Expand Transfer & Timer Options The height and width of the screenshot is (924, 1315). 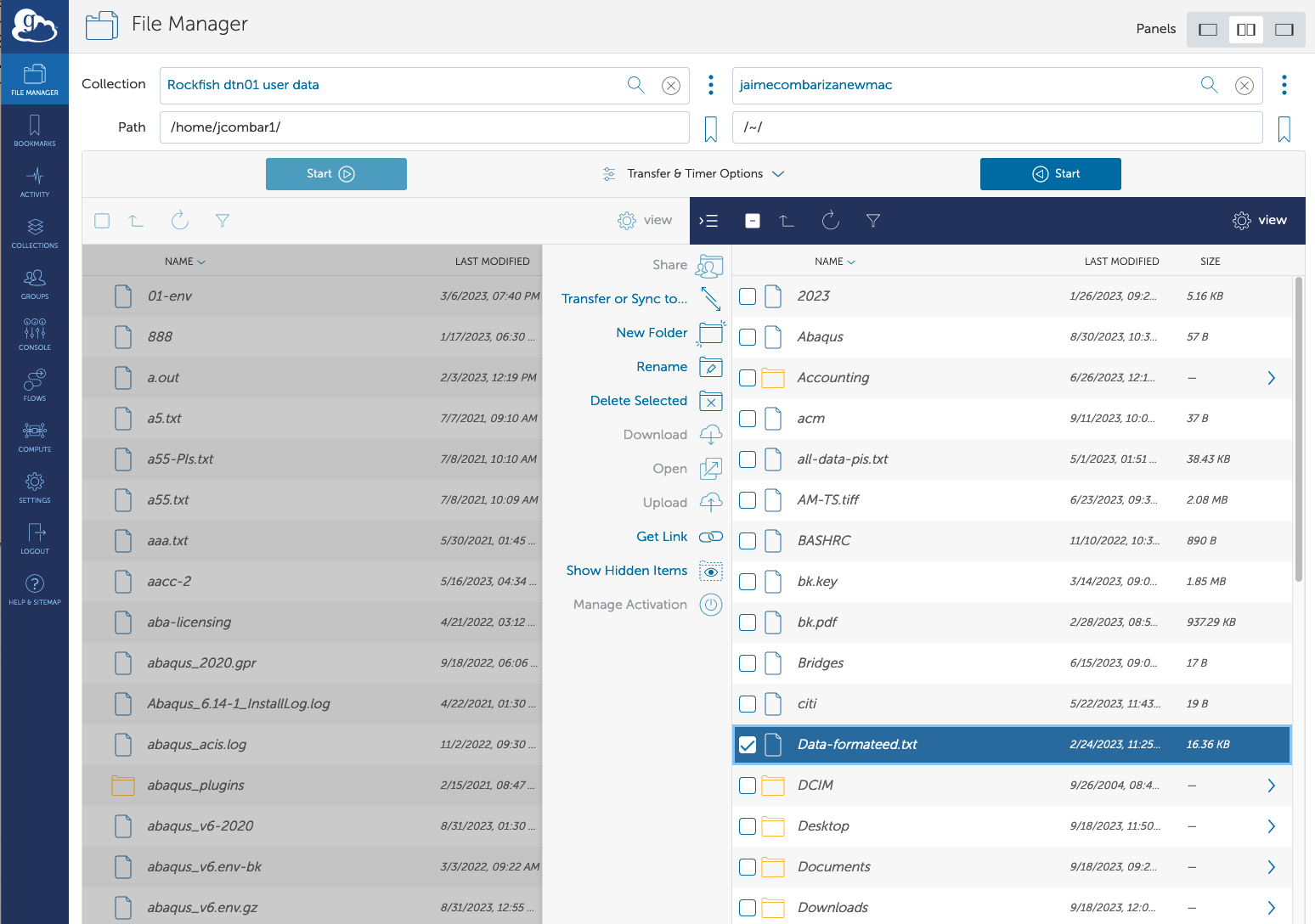[695, 174]
